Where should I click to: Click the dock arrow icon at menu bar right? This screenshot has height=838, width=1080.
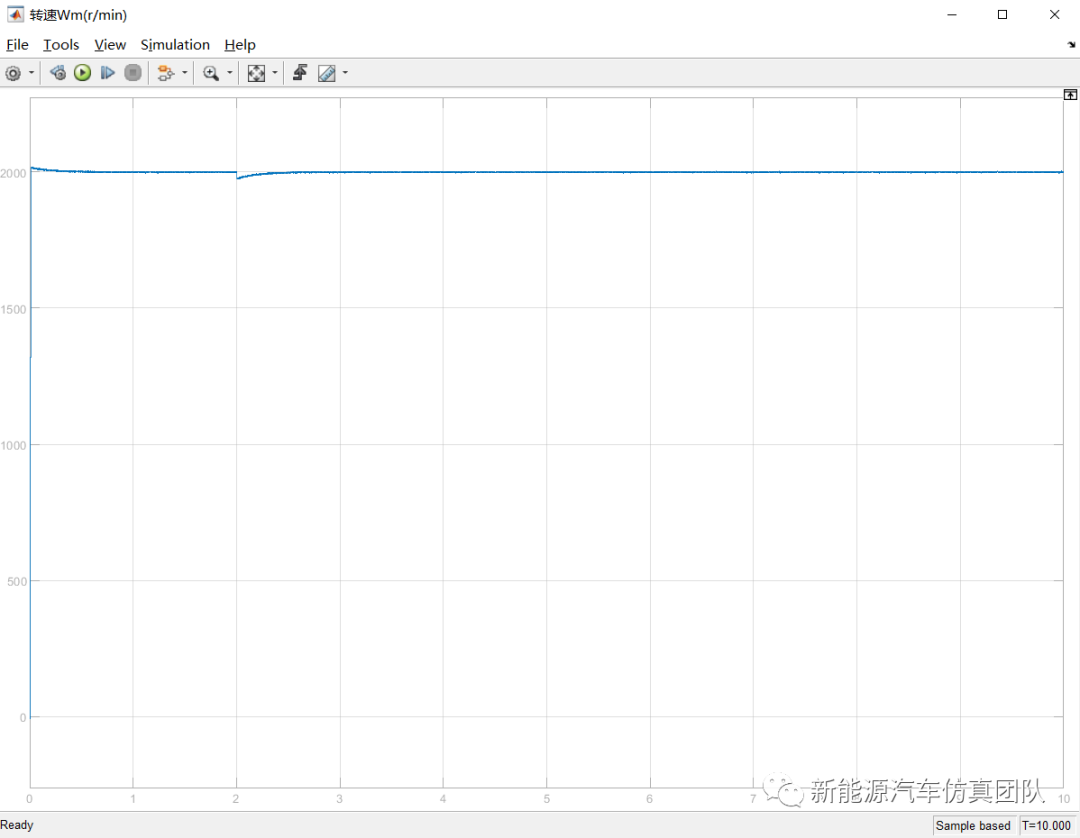tap(1071, 45)
